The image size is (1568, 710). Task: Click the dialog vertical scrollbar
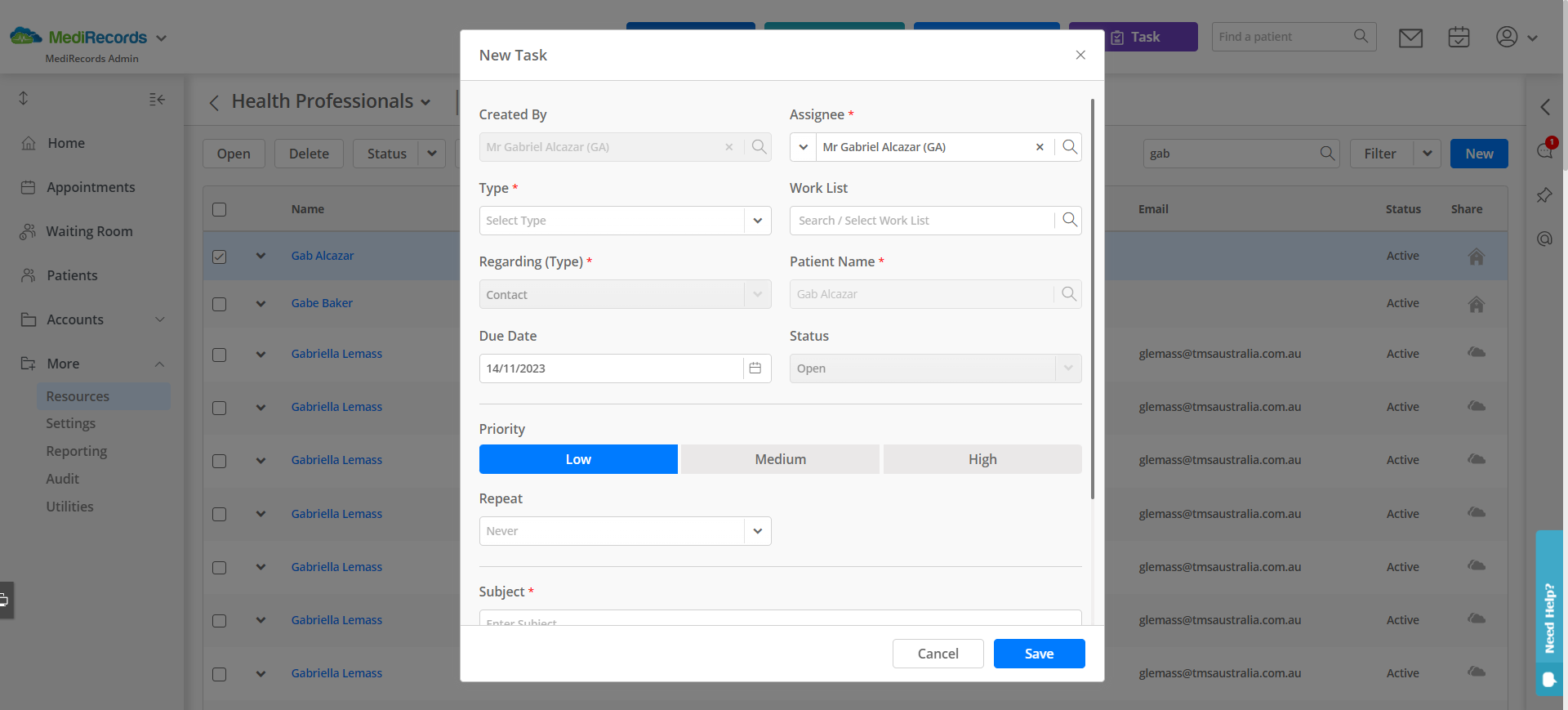[x=1093, y=299]
